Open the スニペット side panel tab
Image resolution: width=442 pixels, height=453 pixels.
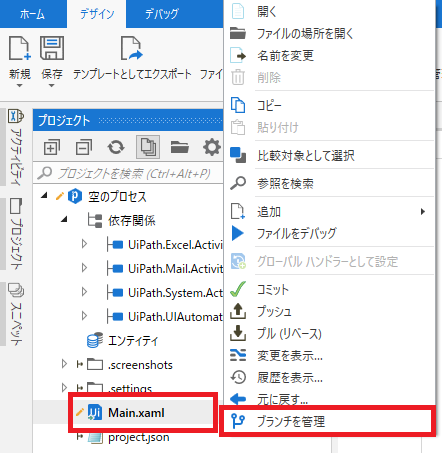click(16, 314)
